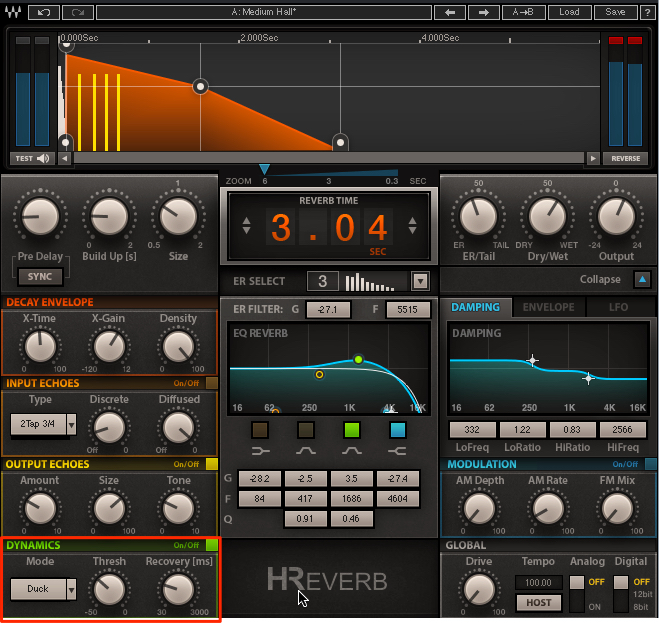Click EQ Q value 0.91
This screenshot has width=659, height=623.
tap(306, 519)
